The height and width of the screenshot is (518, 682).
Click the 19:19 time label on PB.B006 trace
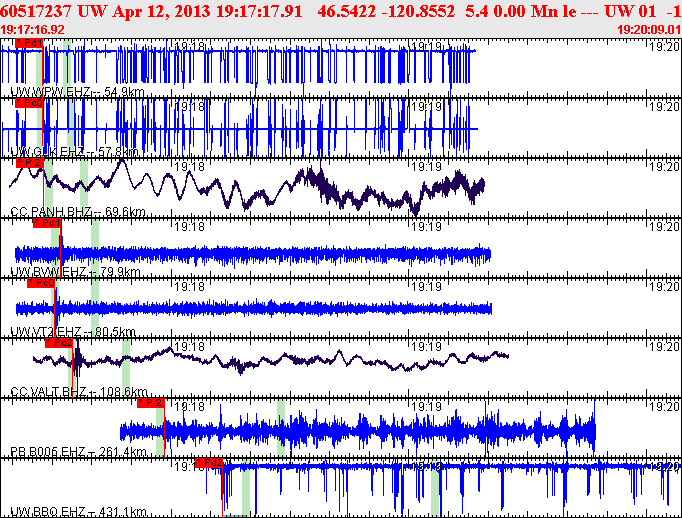pos(428,407)
